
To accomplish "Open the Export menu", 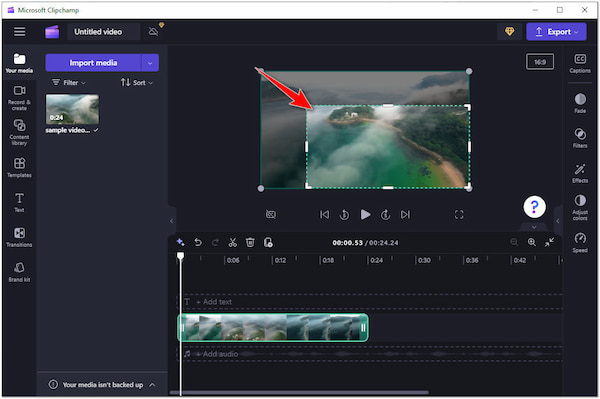I will pyautogui.click(x=556, y=32).
